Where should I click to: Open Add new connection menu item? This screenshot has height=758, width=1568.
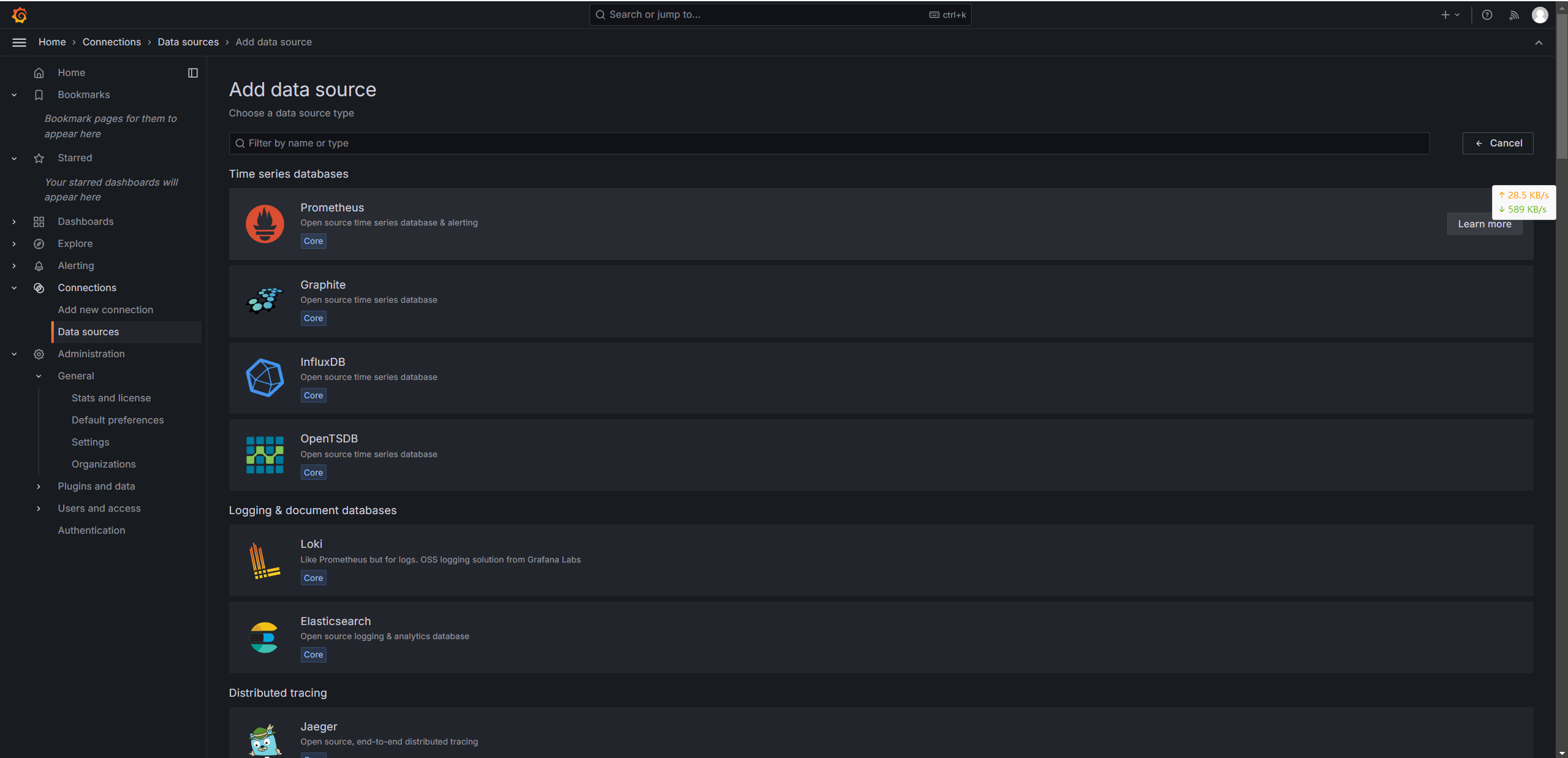(x=105, y=310)
